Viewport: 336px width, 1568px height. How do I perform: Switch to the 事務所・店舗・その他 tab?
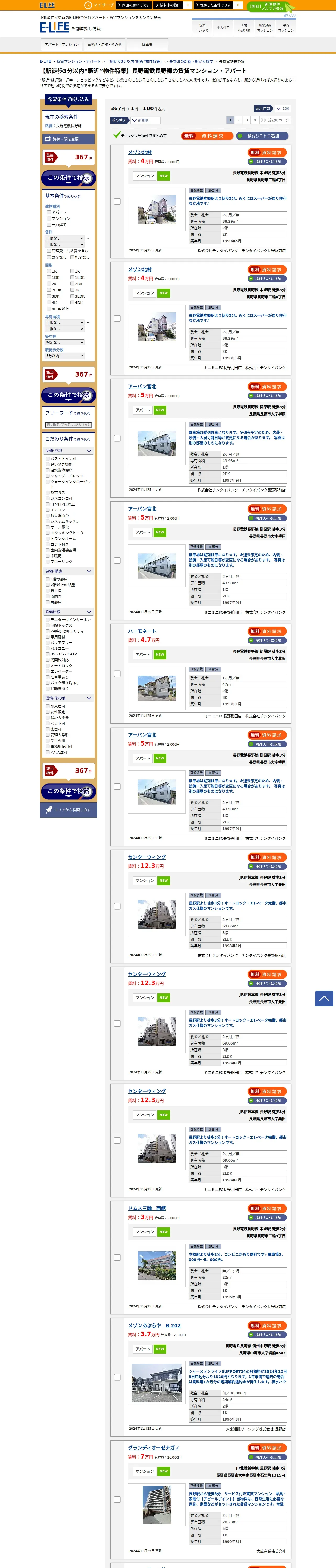click(104, 44)
